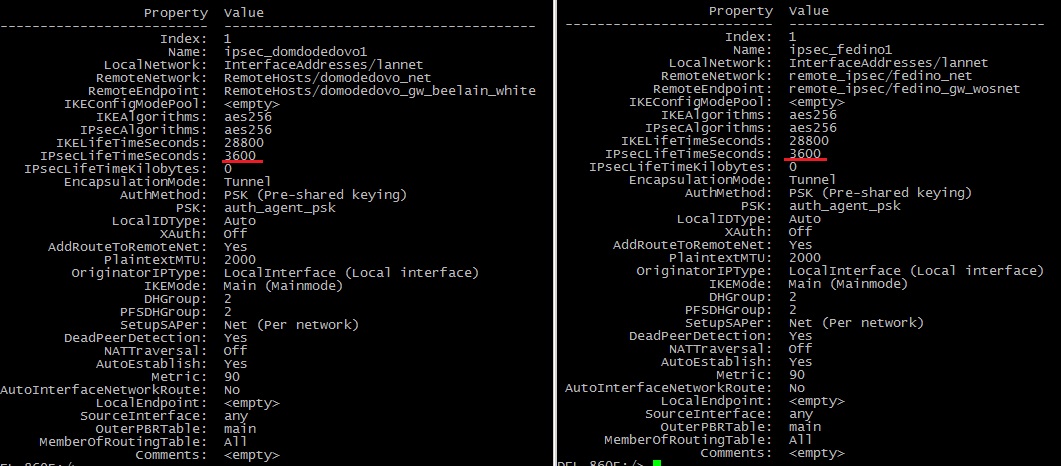Click underlined 3600 in the ipsec_domdodedovo1 listing
The height and width of the screenshot is (466, 1061).
(243, 155)
